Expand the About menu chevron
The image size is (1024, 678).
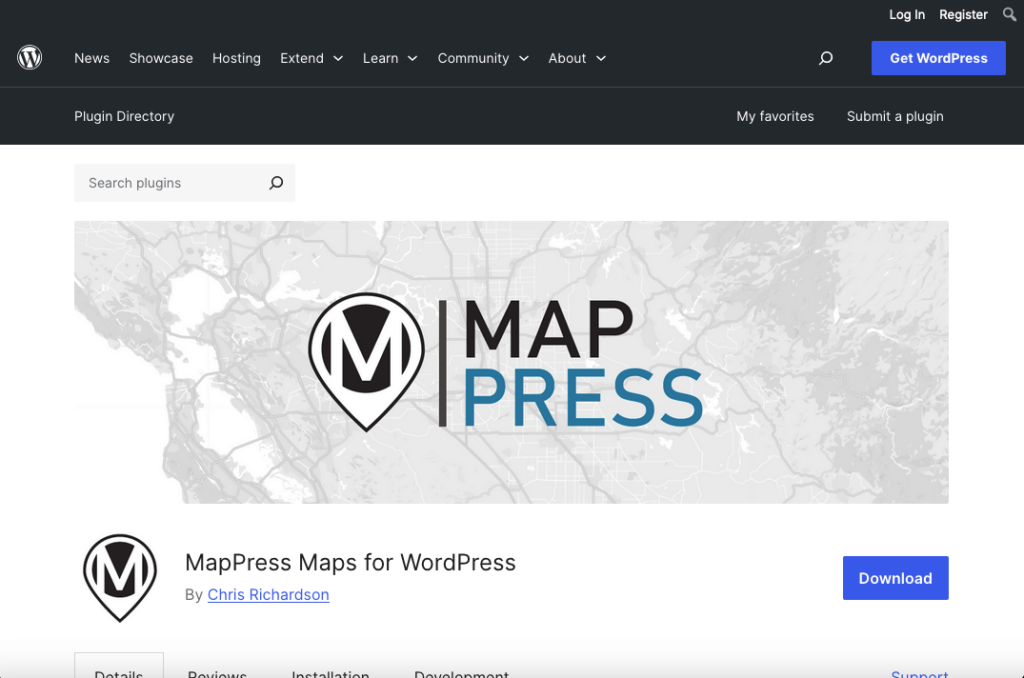pyautogui.click(x=601, y=58)
